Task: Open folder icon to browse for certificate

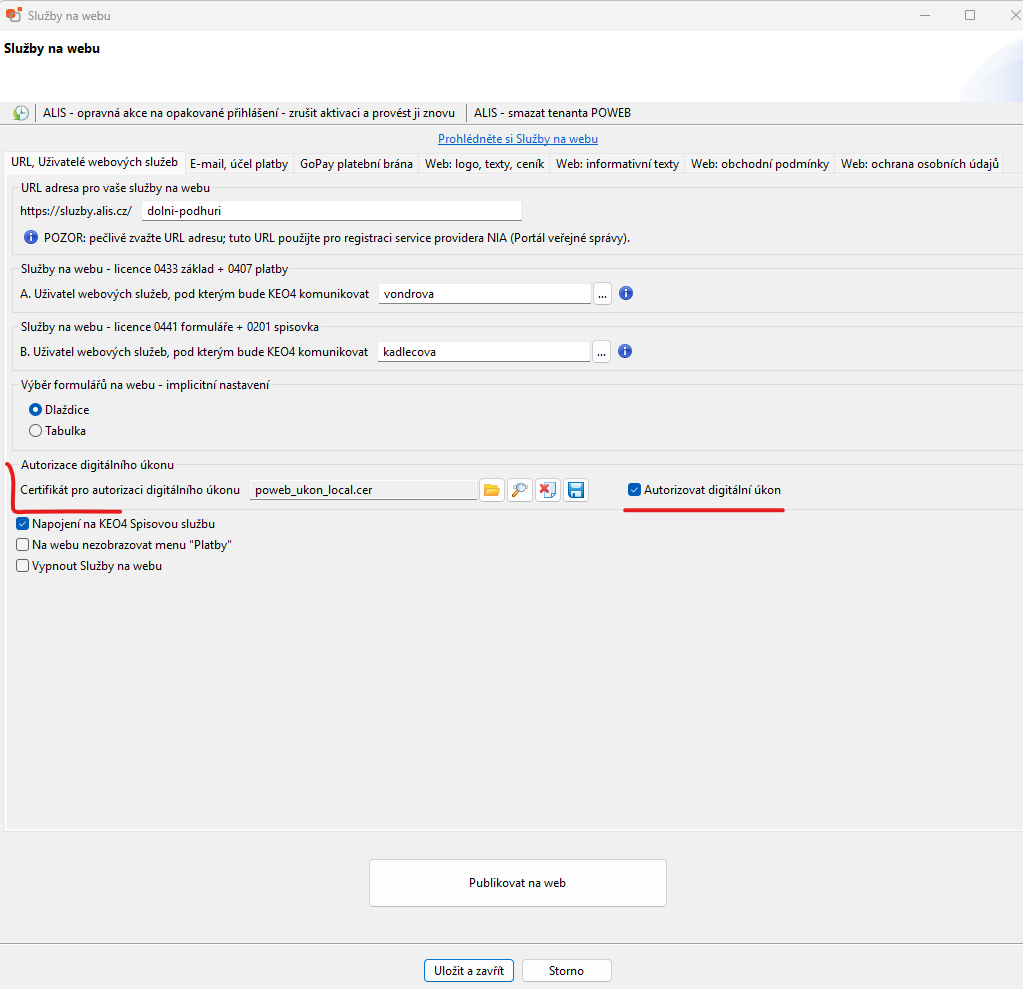Action: tap(491, 490)
